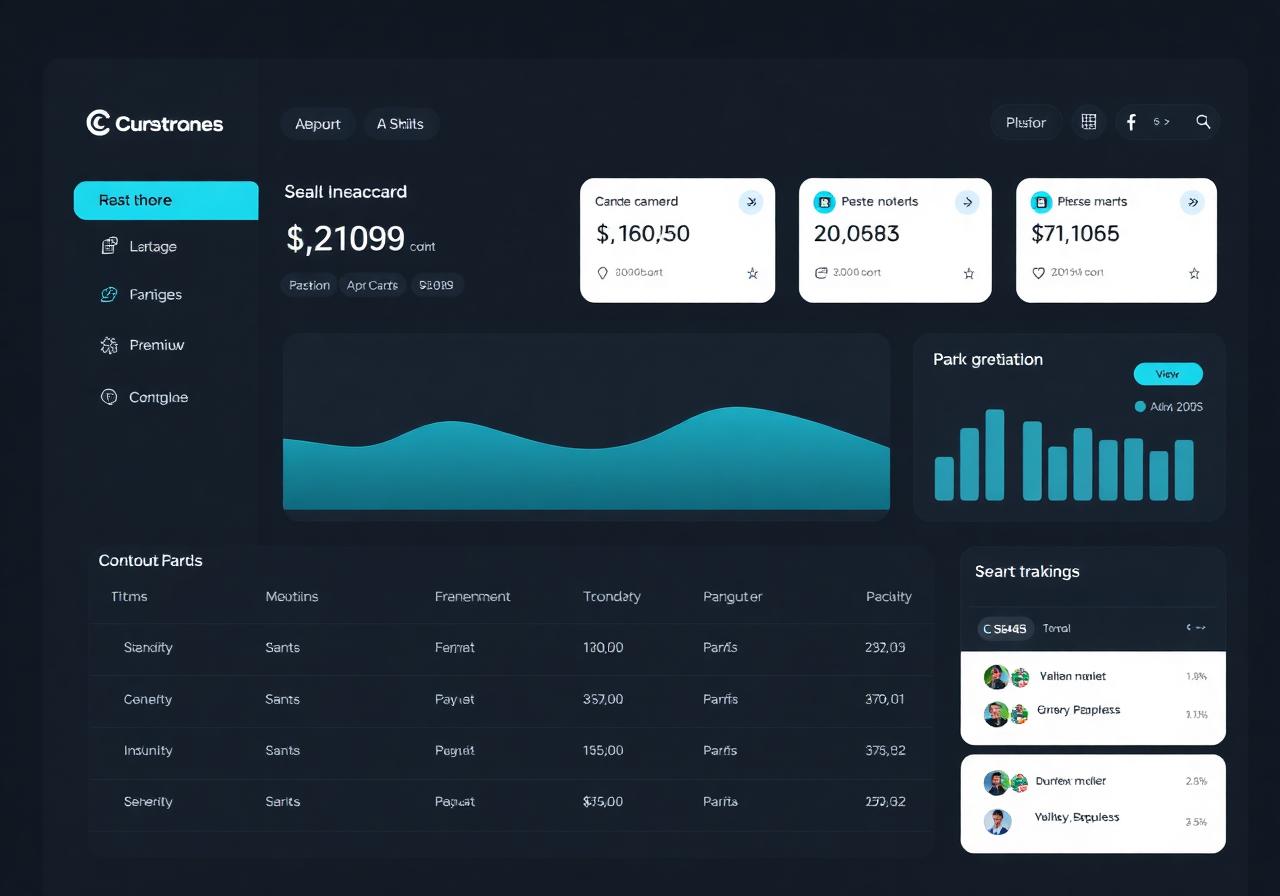Click the Insunity table row name

click(148, 751)
